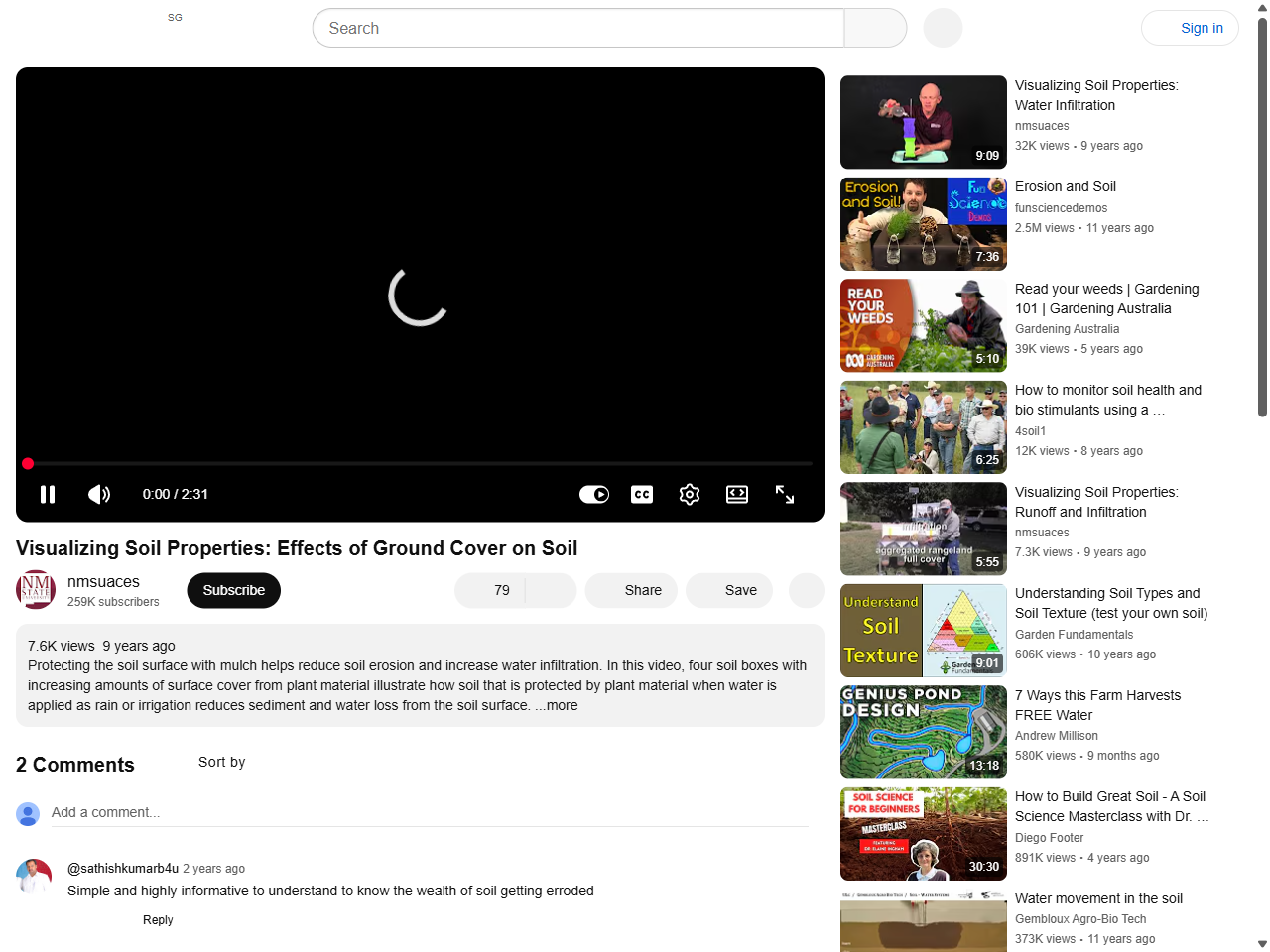Open the Sort by comments dropdown
The width and height of the screenshot is (1270, 952).
tap(221, 763)
